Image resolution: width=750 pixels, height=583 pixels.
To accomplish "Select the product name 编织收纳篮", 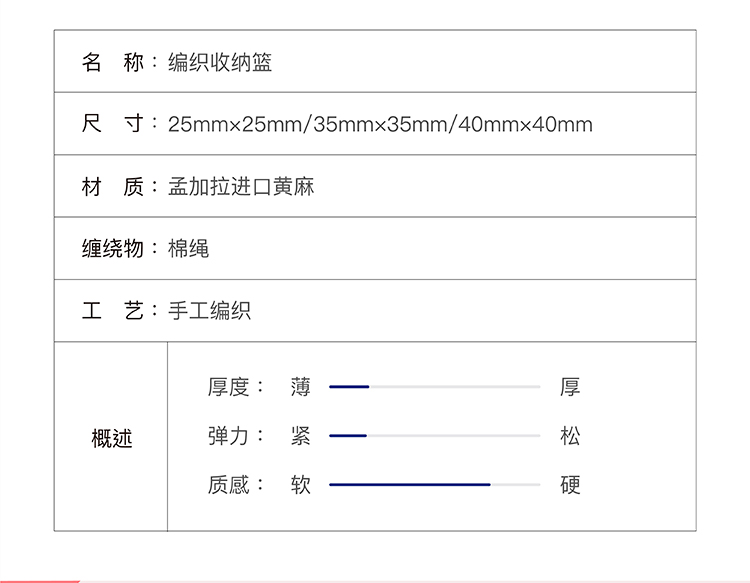I will click(220, 63).
